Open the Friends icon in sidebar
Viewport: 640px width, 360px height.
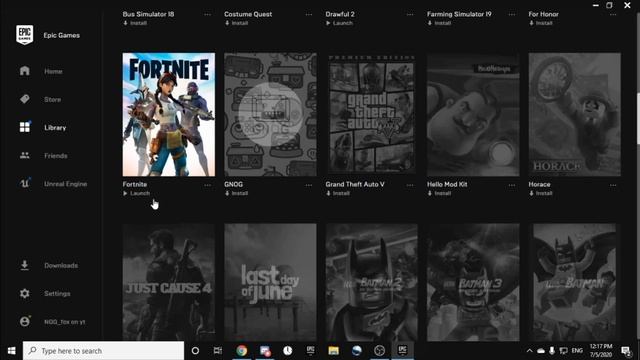click(x=24, y=155)
